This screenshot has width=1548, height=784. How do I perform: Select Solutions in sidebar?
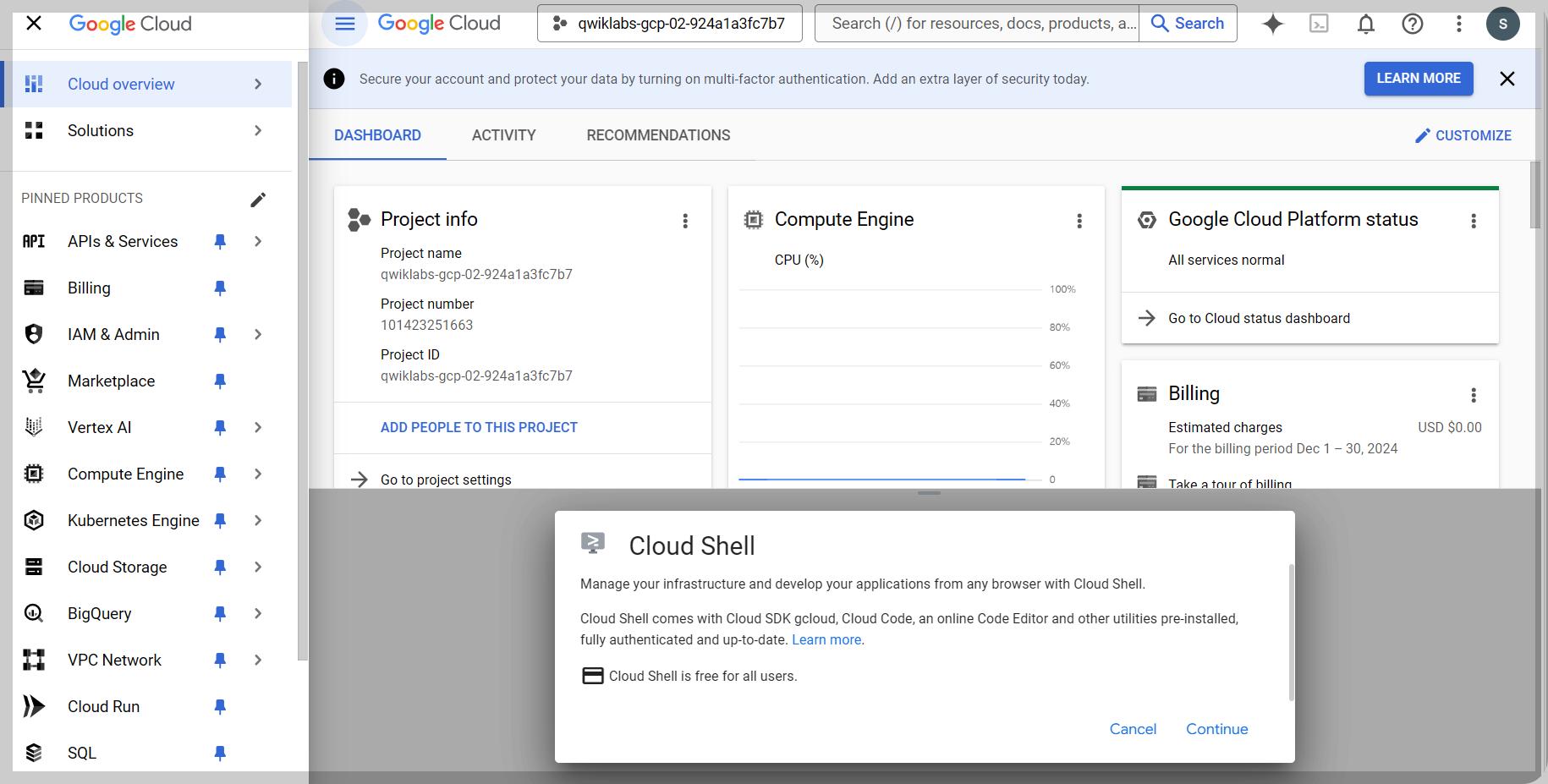pyautogui.click(x=145, y=130)
